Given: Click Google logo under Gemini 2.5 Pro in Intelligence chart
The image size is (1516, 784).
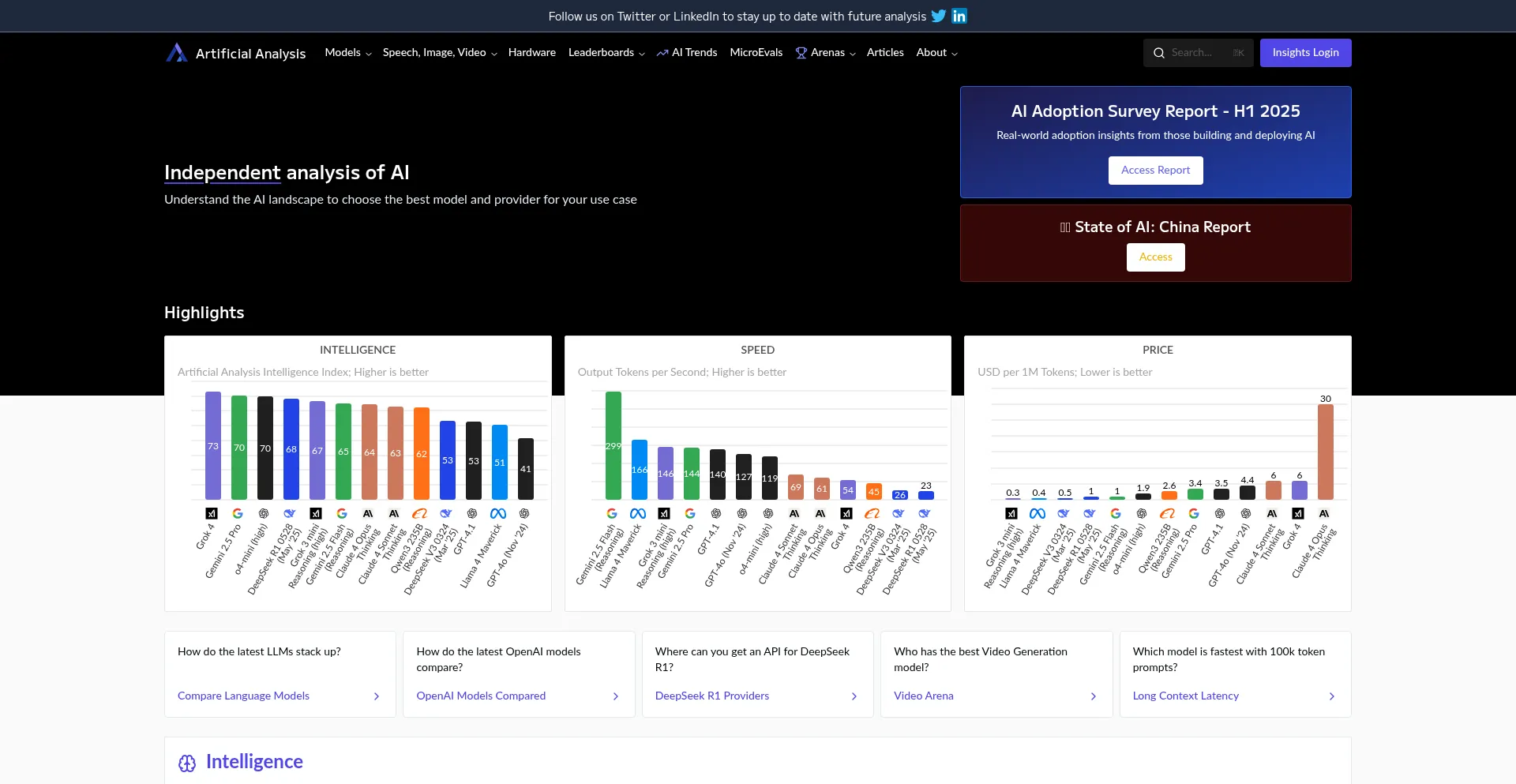Looking at the screenshot, I should pyautogui.click(x=238, y=513).
